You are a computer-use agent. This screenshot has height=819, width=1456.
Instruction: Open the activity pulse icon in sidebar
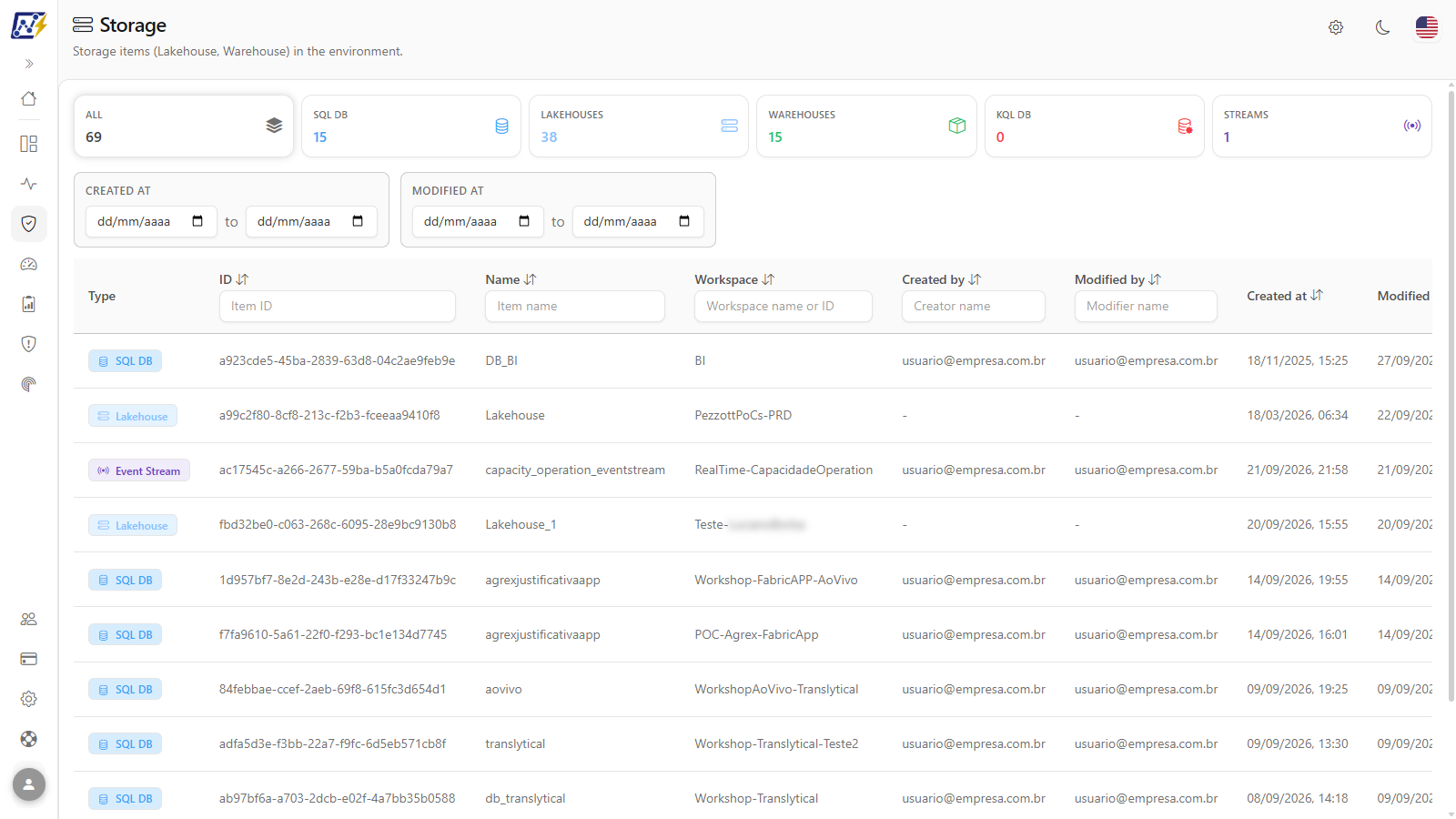[29, 184]
